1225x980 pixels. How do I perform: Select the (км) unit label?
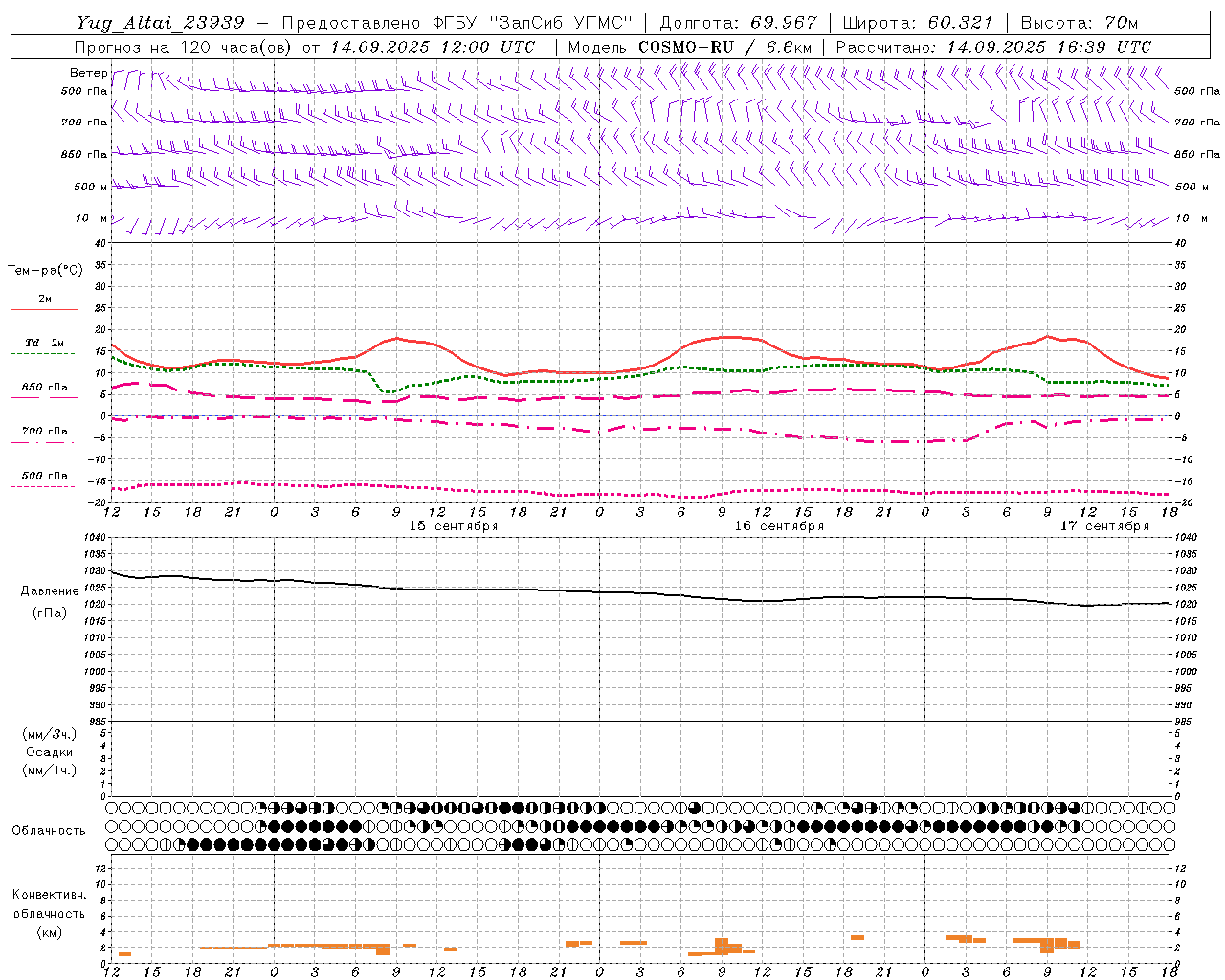[49, 932]
